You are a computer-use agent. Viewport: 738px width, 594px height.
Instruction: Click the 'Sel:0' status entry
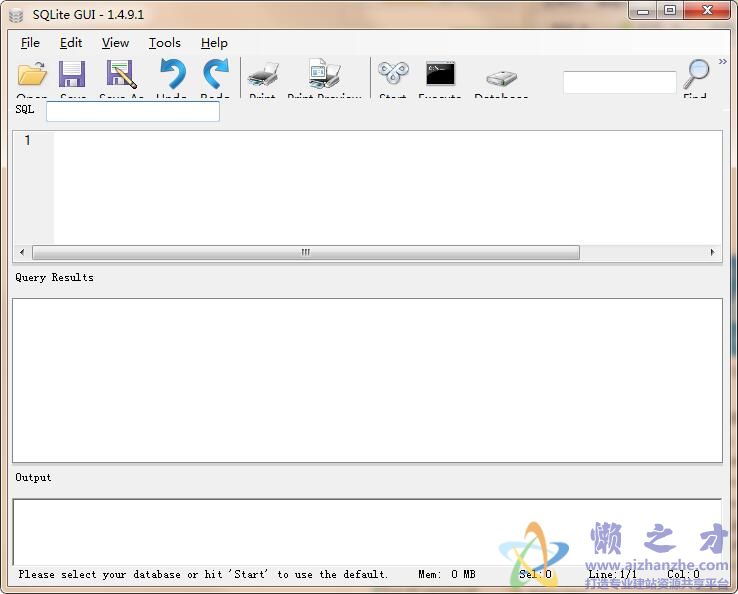[535, 574]
